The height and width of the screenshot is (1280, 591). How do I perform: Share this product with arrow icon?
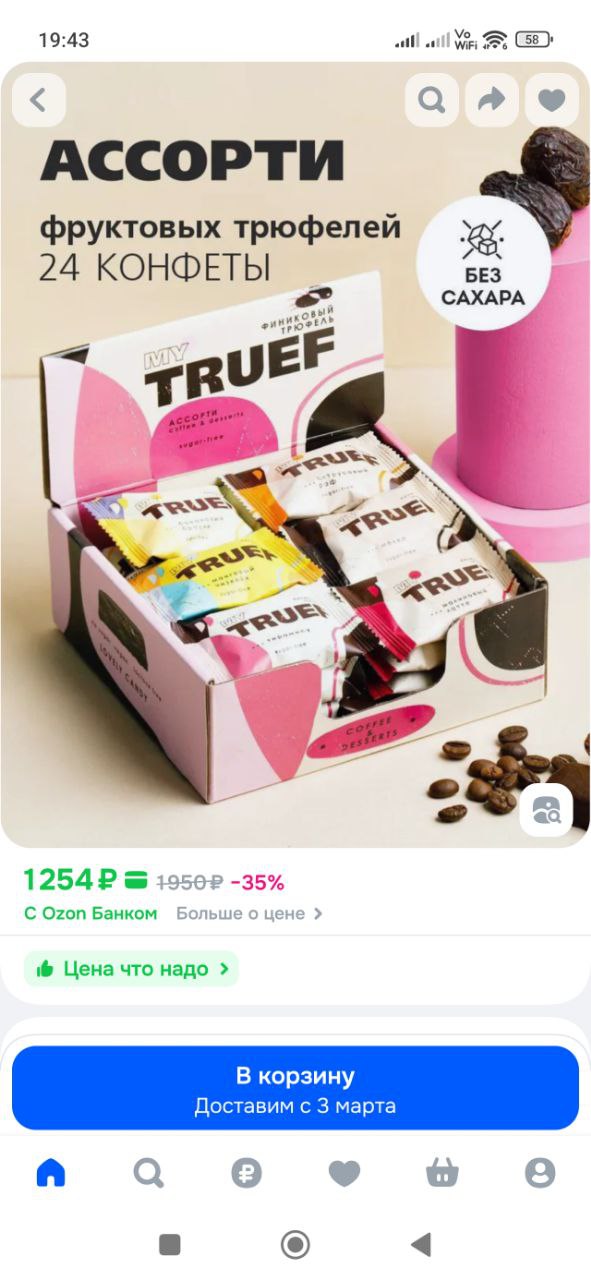coord(492,100)
